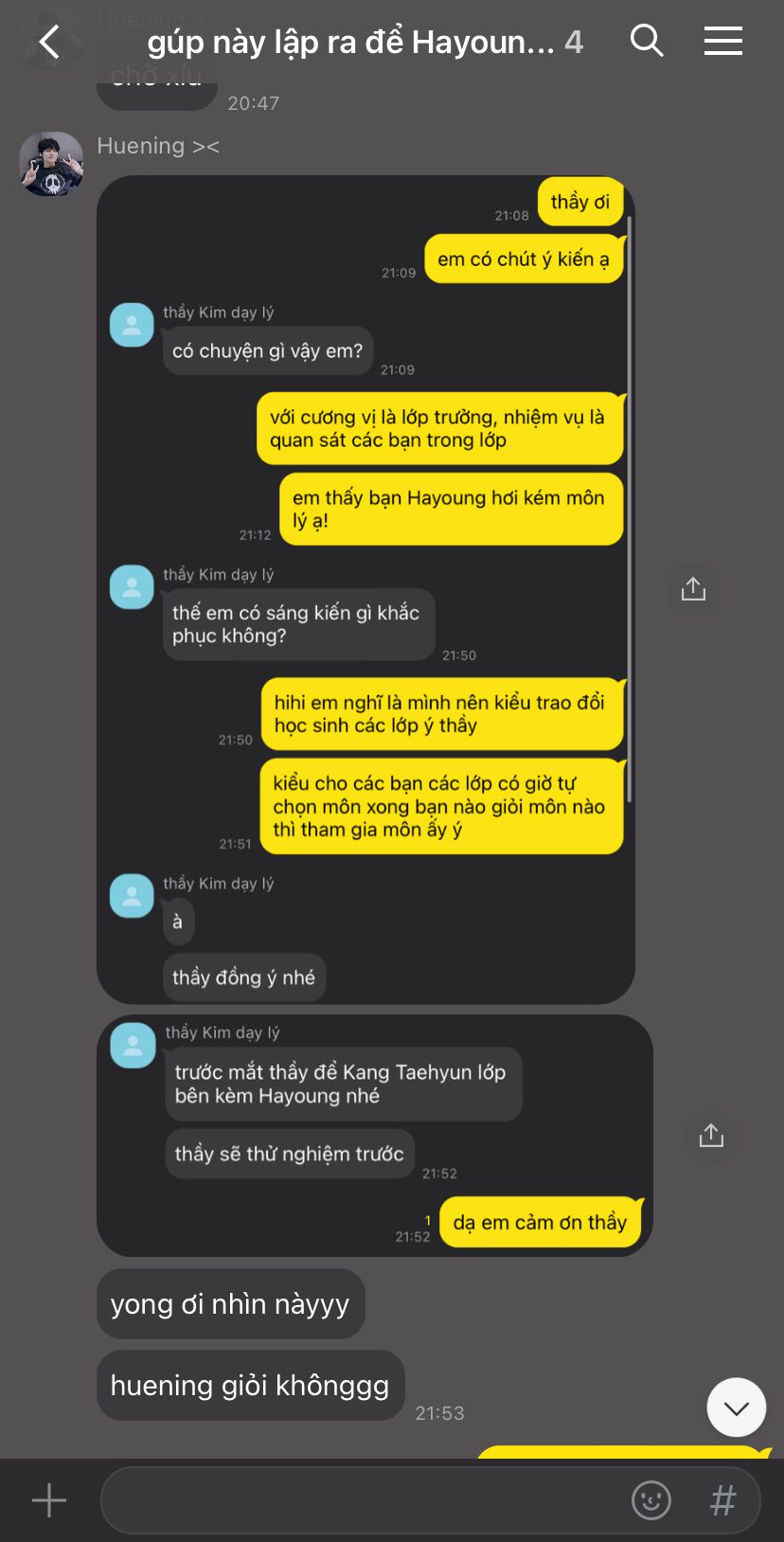Select the message 'huening giỏi khônggg'
Screen dimensions: 784x1542
(250, 1386)
